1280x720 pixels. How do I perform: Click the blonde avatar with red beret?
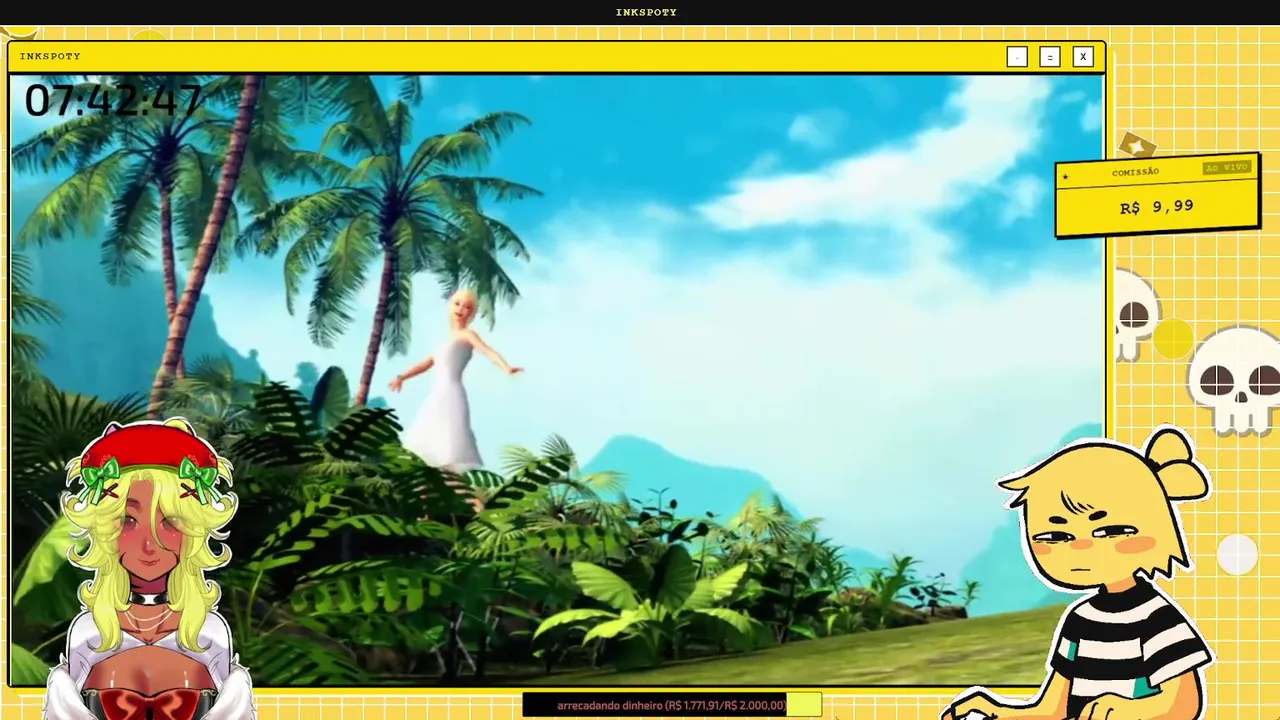[150, 570]
